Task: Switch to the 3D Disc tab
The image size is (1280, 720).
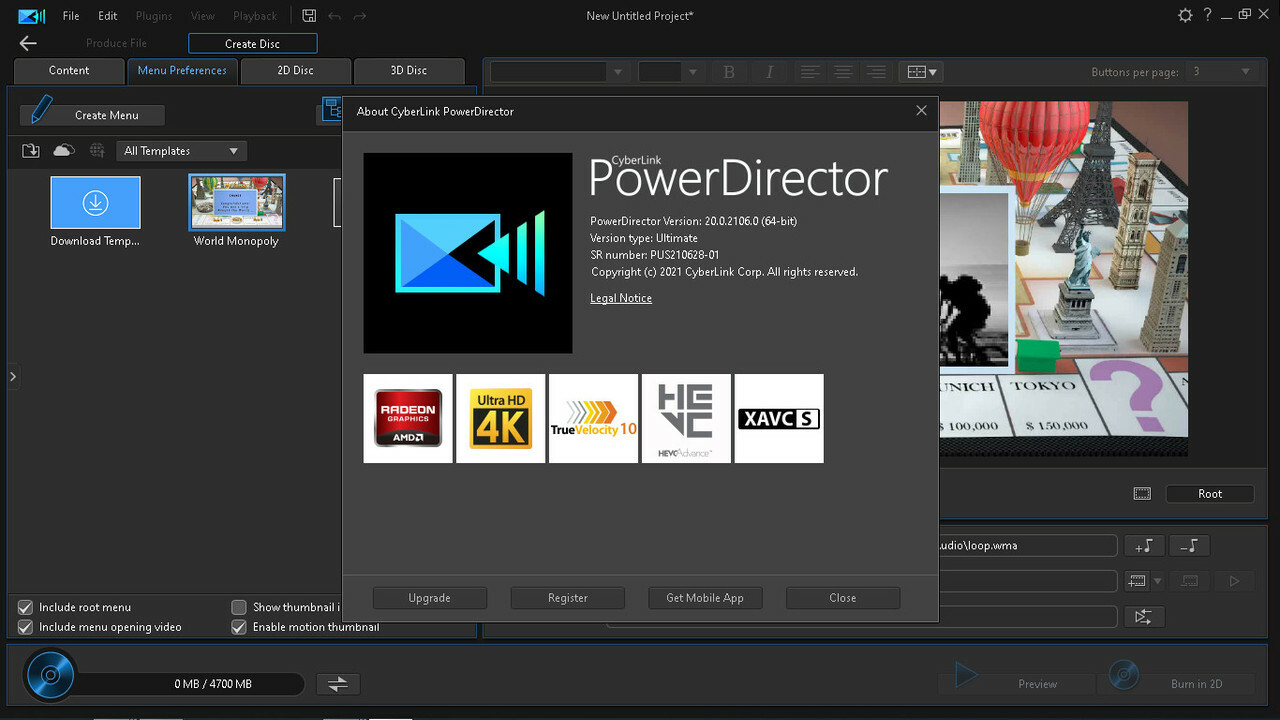Action: [409, 71]
